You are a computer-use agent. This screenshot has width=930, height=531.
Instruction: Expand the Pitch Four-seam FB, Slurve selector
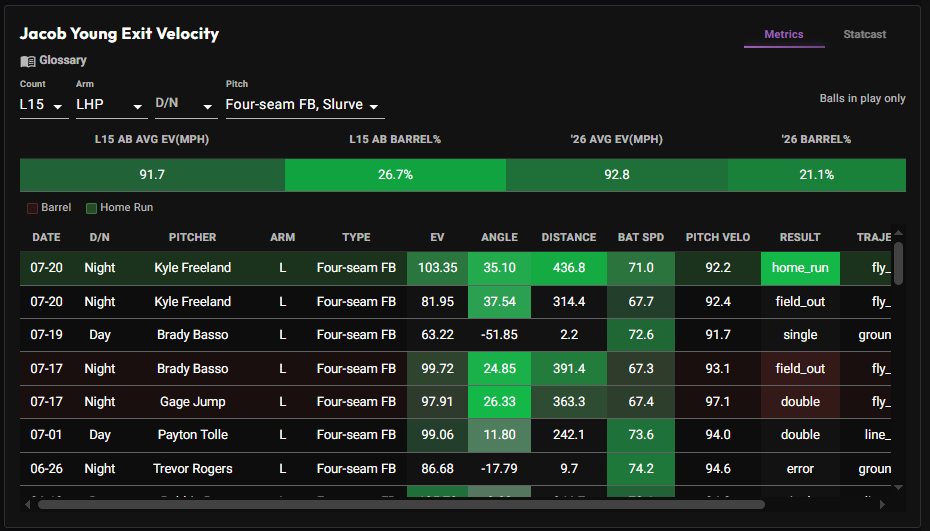(x=305, y=105)
